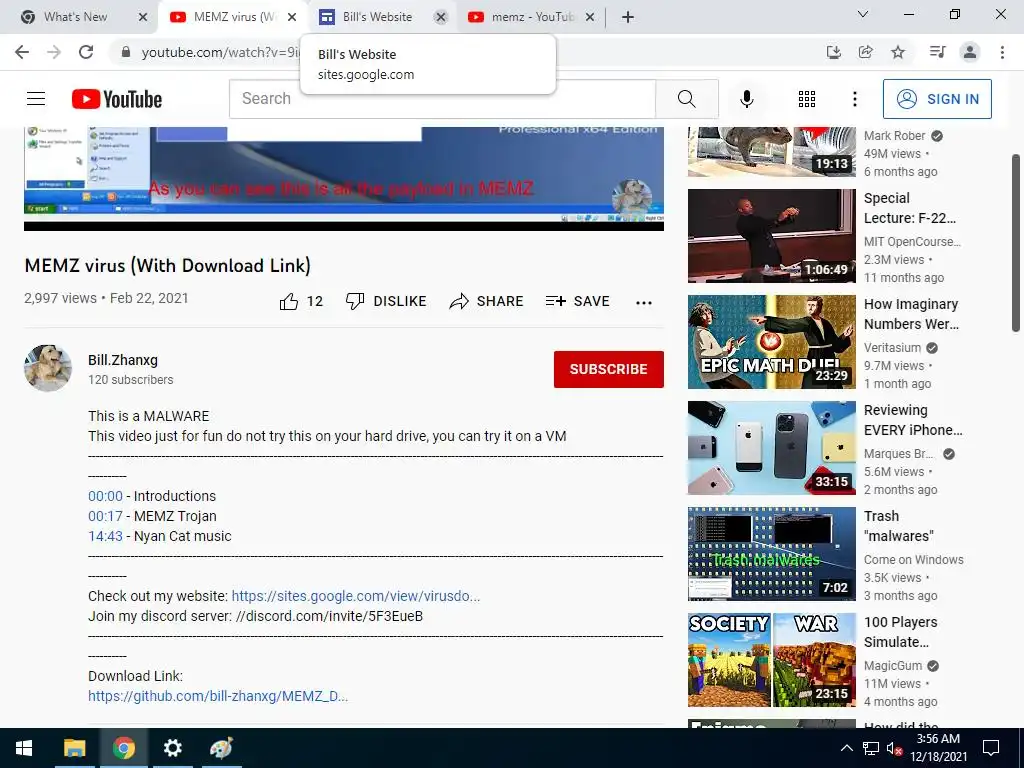Select the MEMZ virus tab
Image resolution: width=1024 pixels, height=768 pixels.
coord(233,17)
